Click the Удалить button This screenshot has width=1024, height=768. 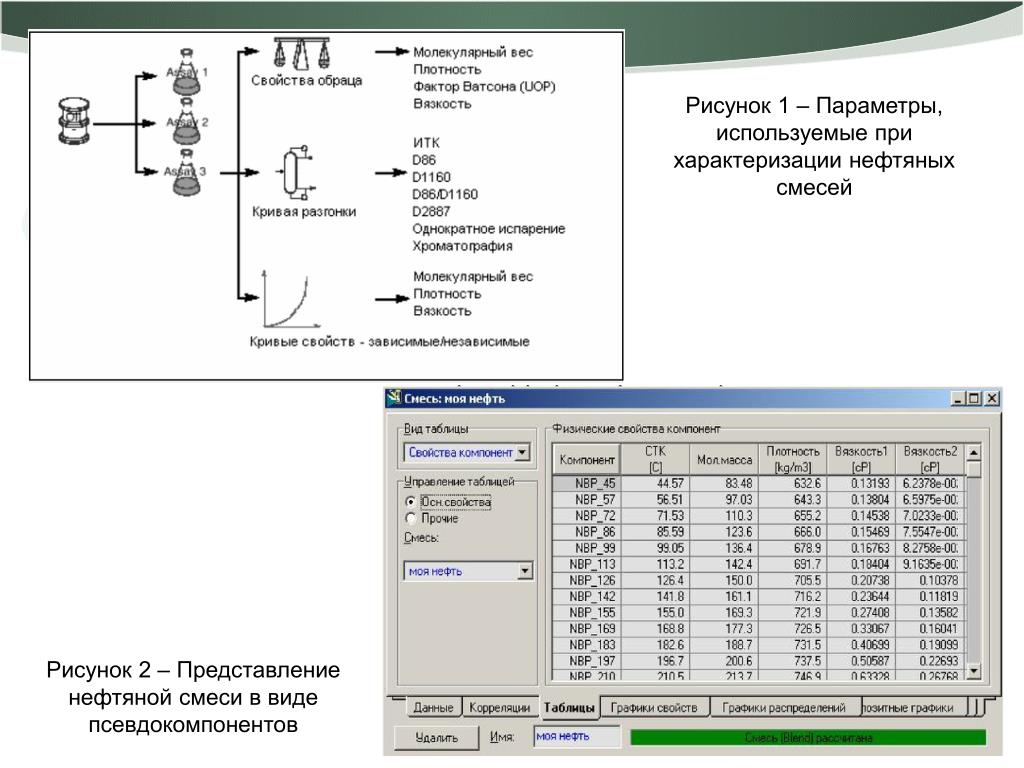click(437, 737)
